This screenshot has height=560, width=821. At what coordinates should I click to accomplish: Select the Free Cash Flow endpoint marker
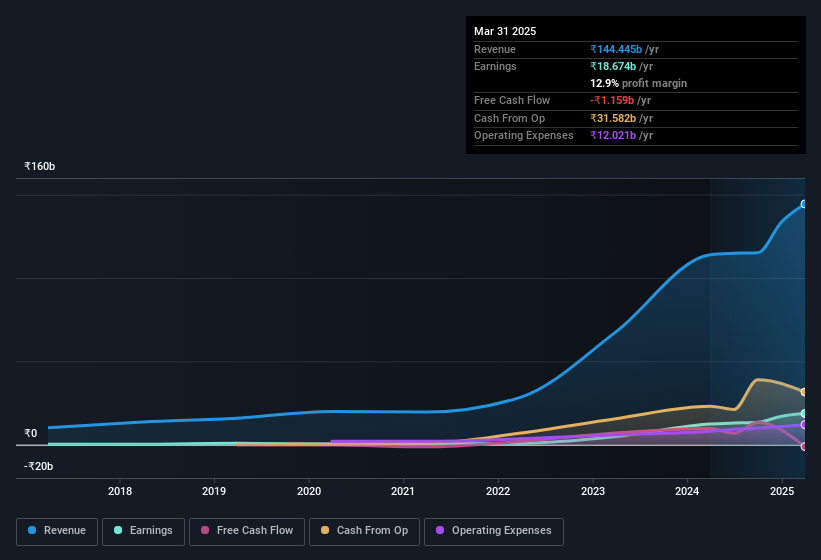(x=804, y=446)
